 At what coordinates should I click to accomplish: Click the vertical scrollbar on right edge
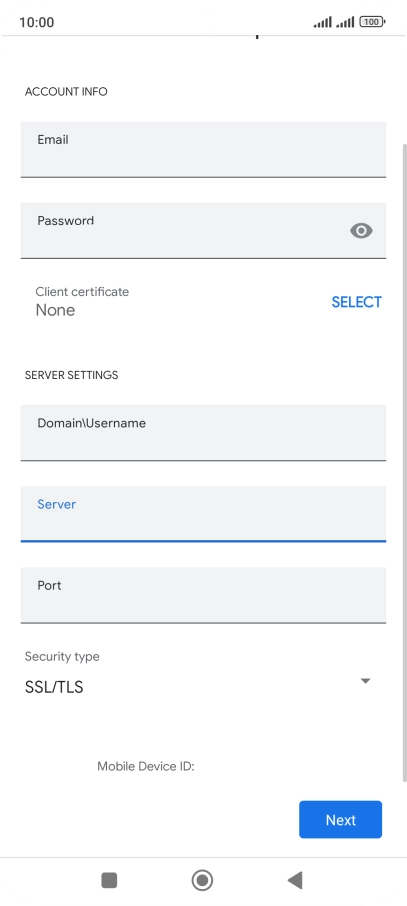click(x=404, y=462)
